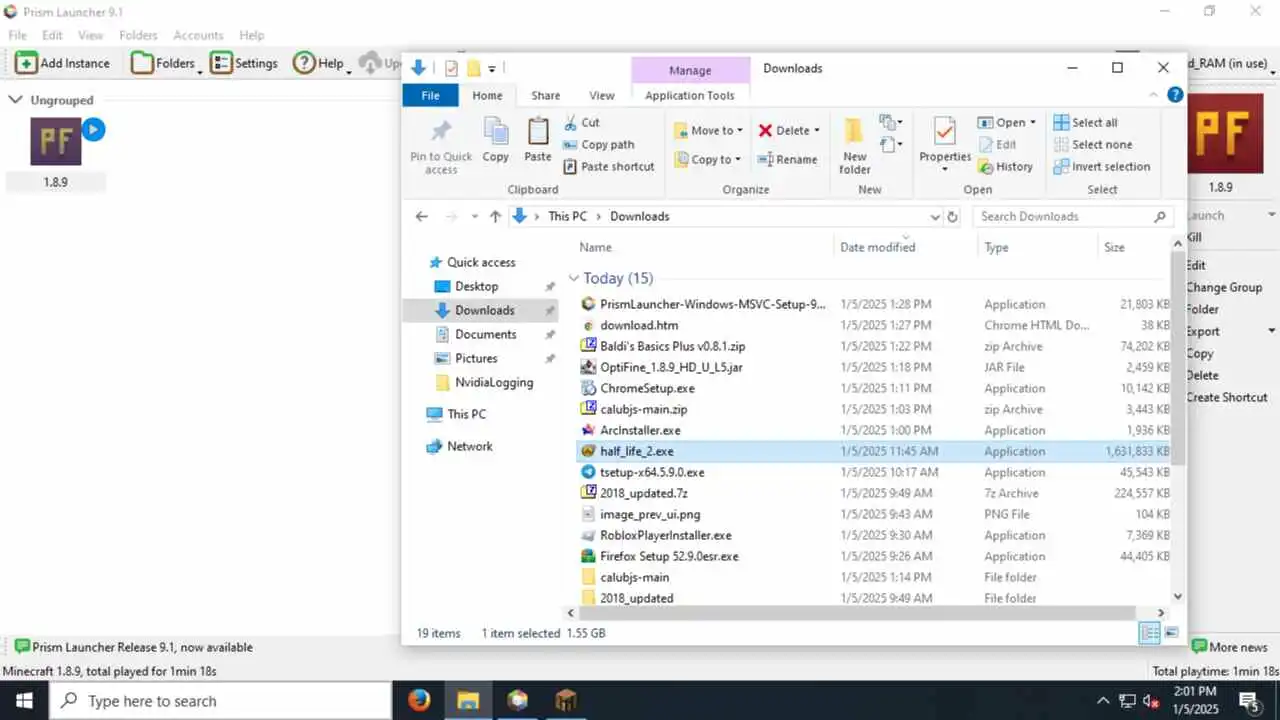The width and height of the screenshot is (1280, 720).
Task: Open the Move to dropdown
Action: click(710, 130)
